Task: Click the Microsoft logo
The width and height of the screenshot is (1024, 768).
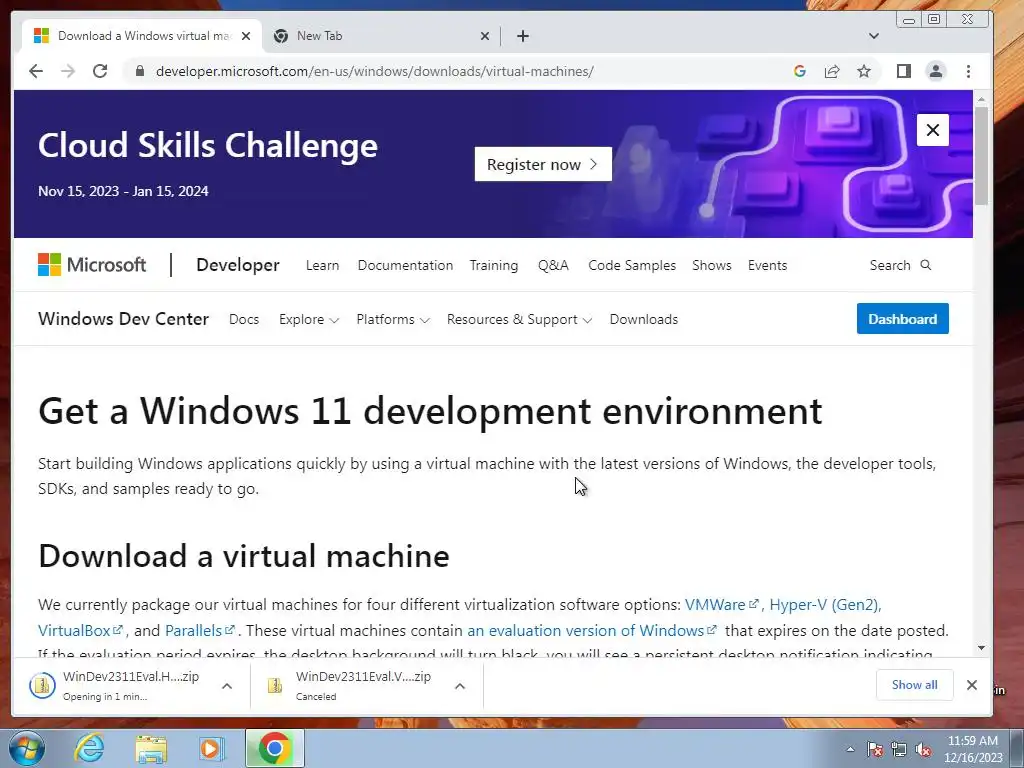Action: coord(92,265)
